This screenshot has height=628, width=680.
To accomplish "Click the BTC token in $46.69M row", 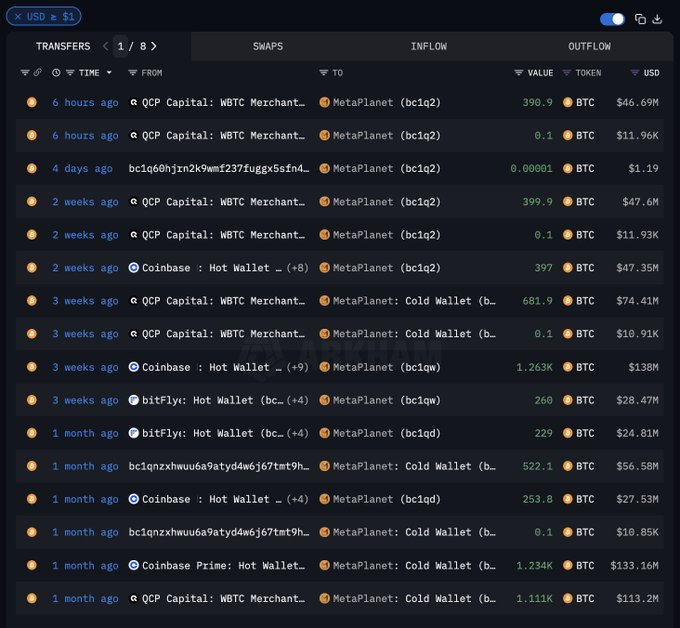I will coord(585,102).
